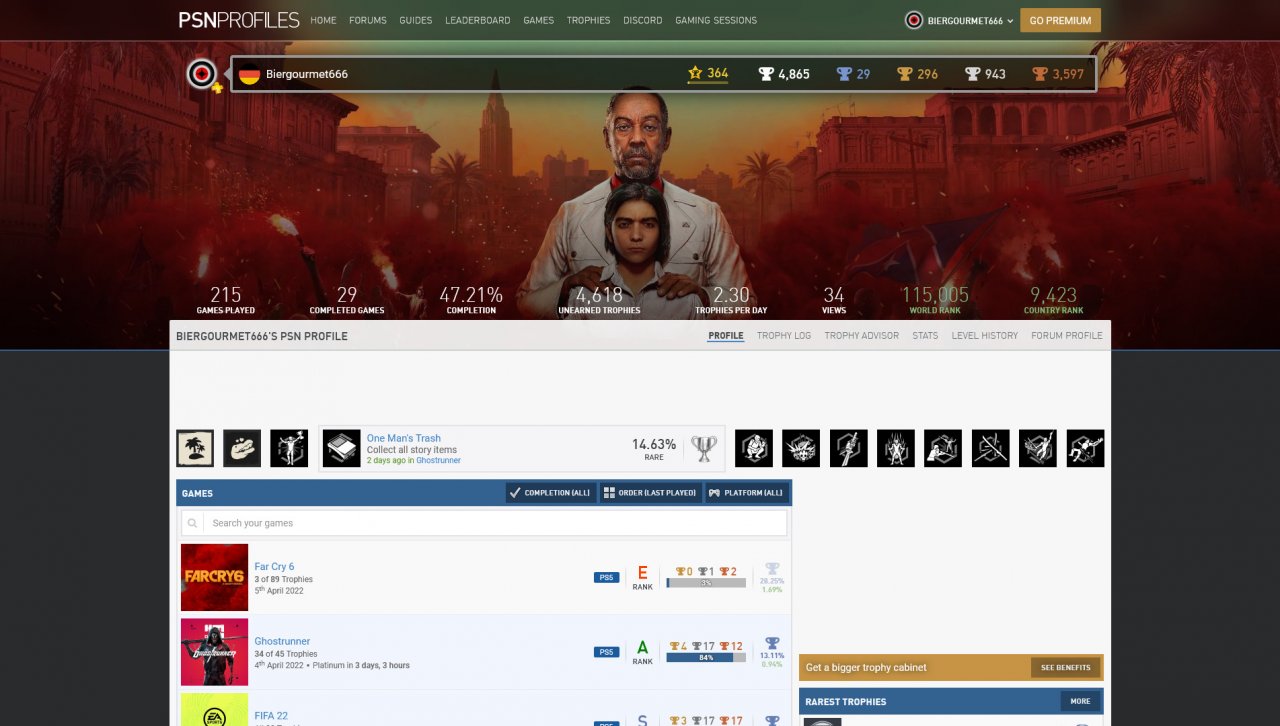This screenshot has height=726, width=1280.
Task: Open the second recent trophy icon beside palm tree
Action: (x=242, y=448)
